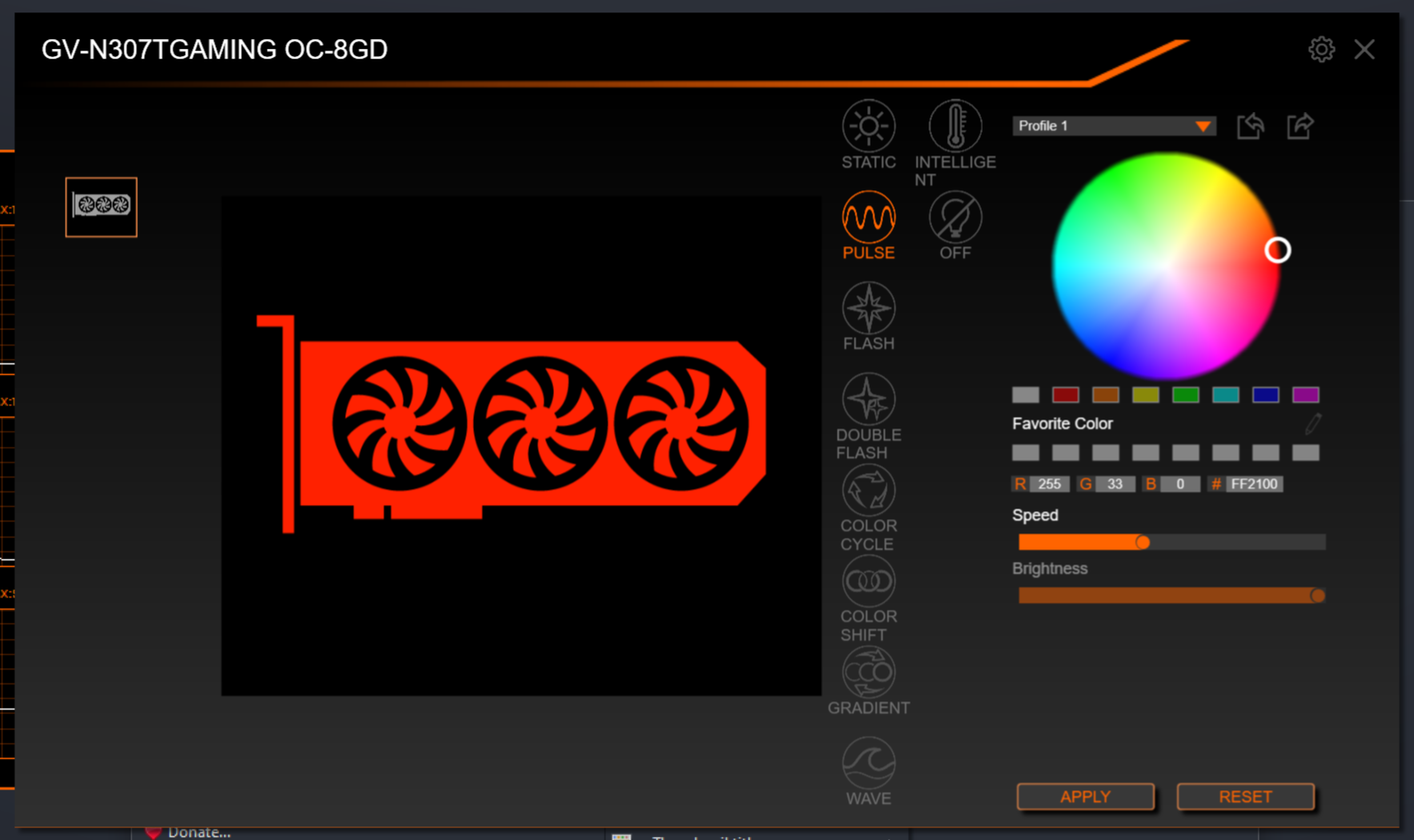This screenshot has height=840, width=1414.
Task: Open the Profile 1 dropdown
Action: pyautogui.click(x=1113, y=126)
